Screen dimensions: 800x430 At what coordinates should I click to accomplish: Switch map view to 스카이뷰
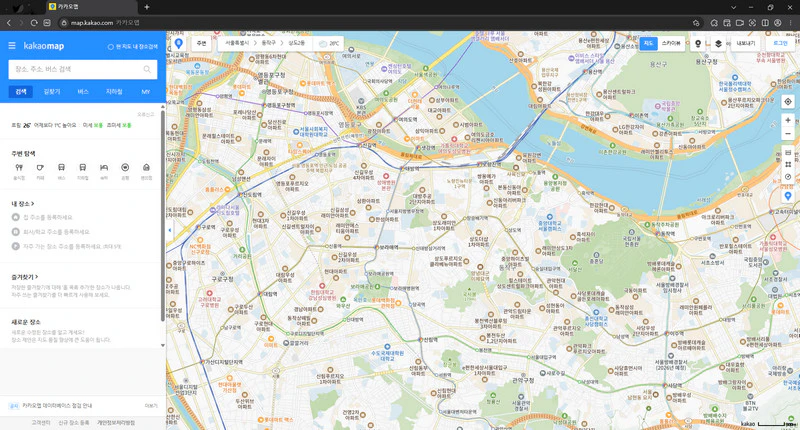(671, 44)
